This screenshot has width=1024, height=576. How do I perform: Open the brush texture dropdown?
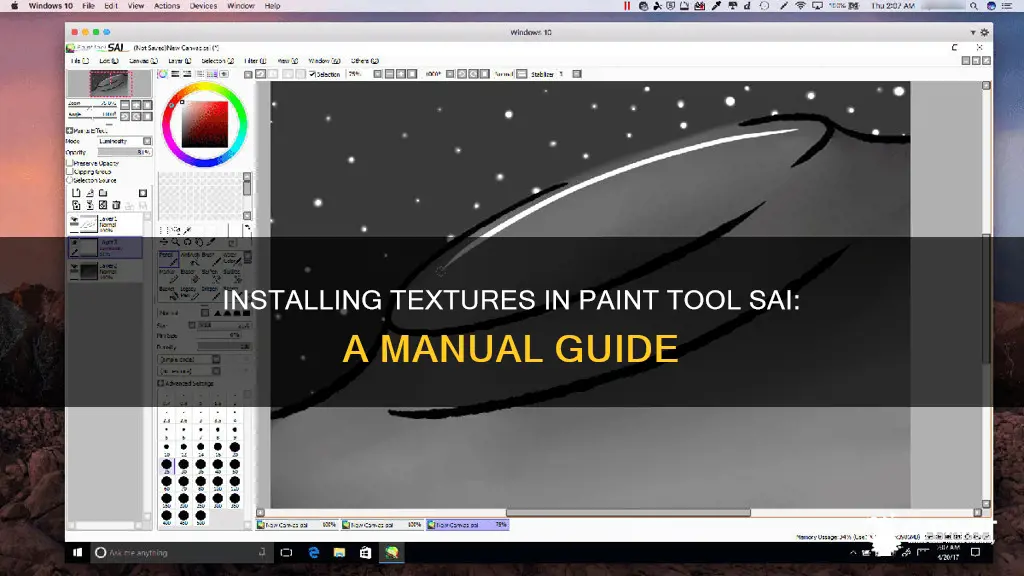pos(189,371)
